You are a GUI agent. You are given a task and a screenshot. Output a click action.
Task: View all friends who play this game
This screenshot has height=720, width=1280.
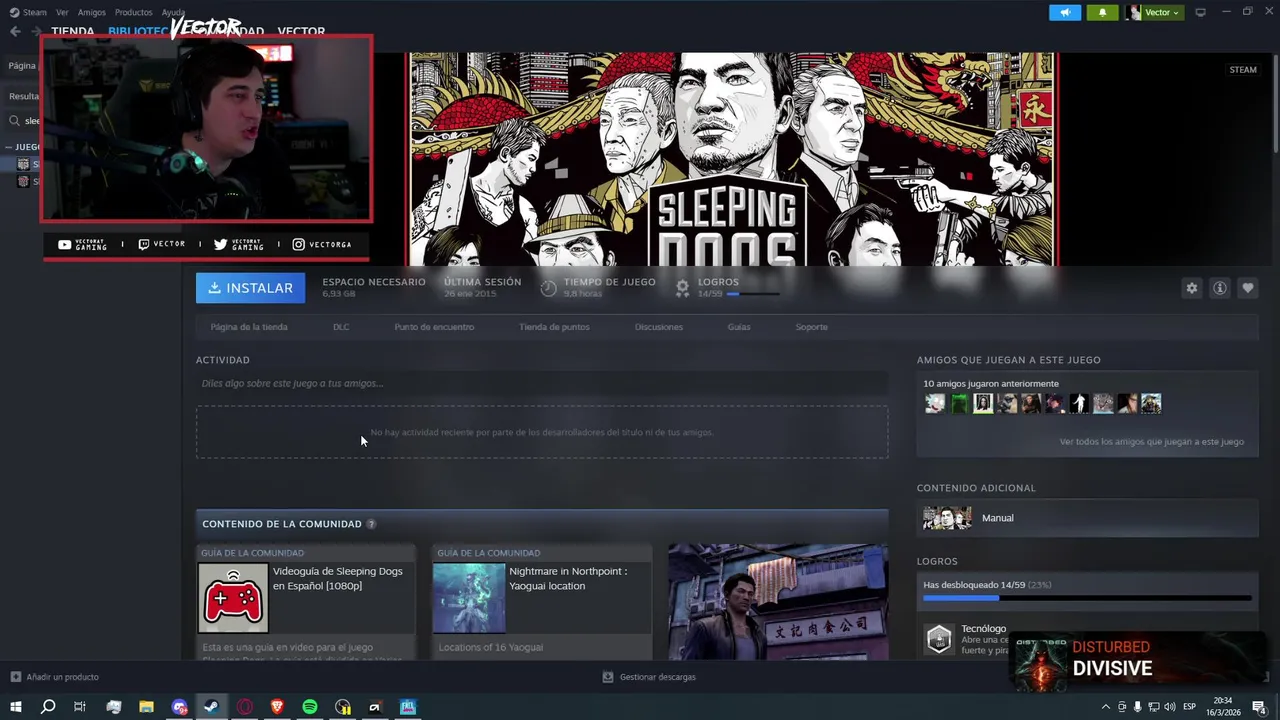coord(1152,441)
